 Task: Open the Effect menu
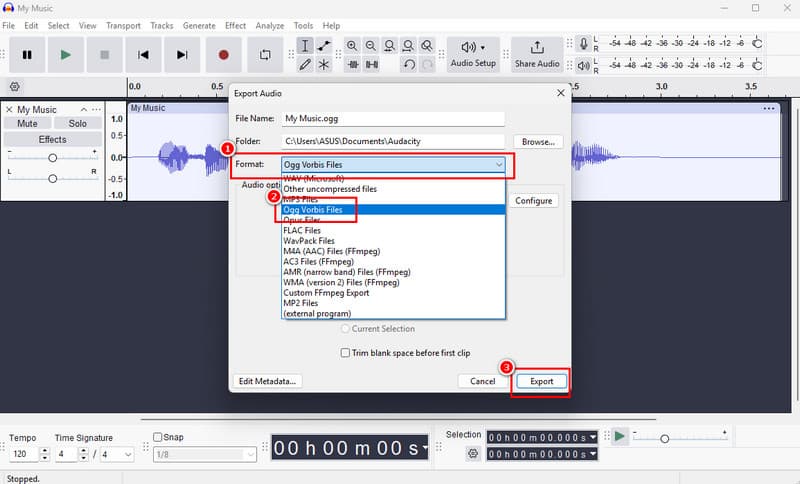pyautogui.click(x=235, y=26)
